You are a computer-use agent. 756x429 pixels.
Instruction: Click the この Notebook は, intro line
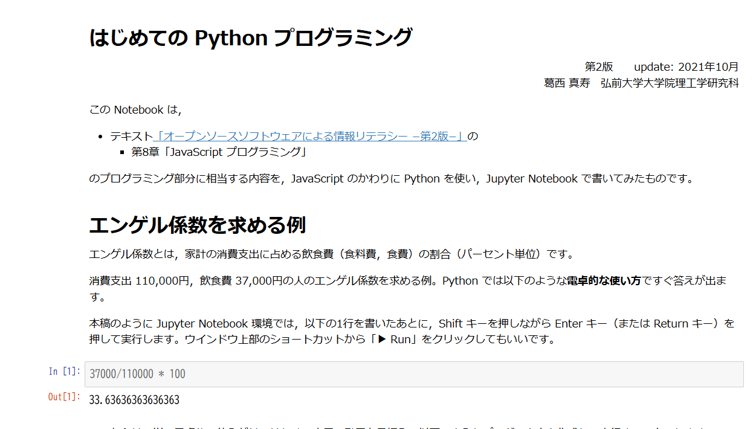[136, 109]
